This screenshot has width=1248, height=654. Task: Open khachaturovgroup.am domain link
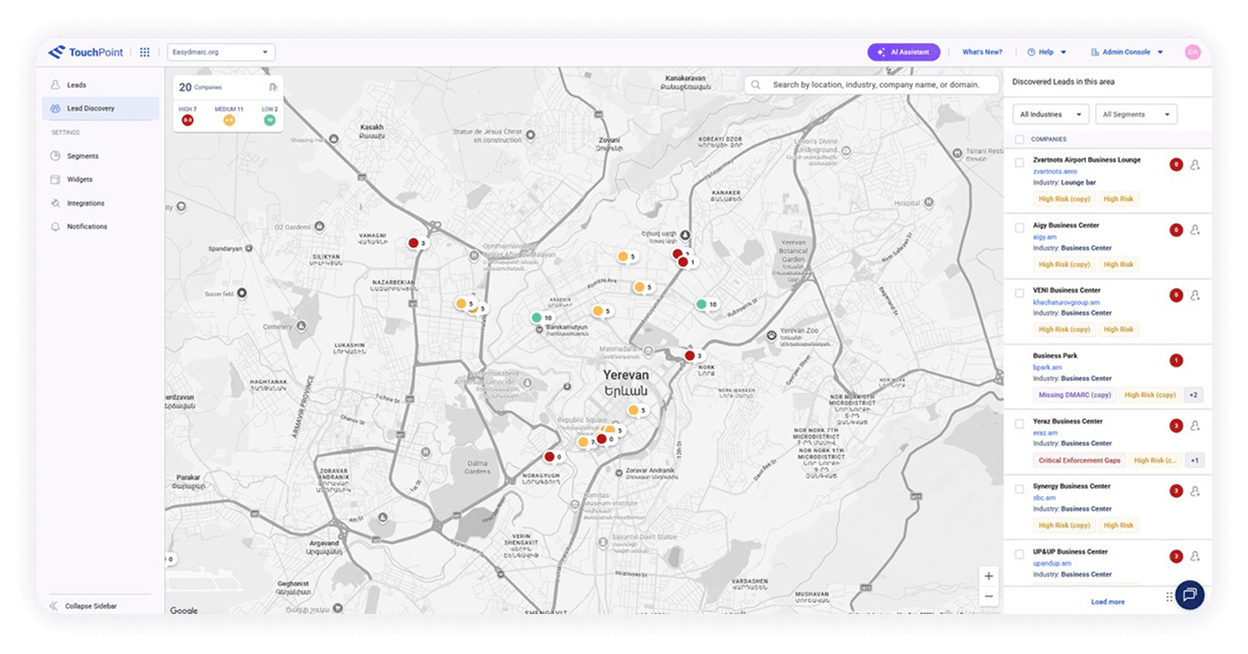[1066, 302]
